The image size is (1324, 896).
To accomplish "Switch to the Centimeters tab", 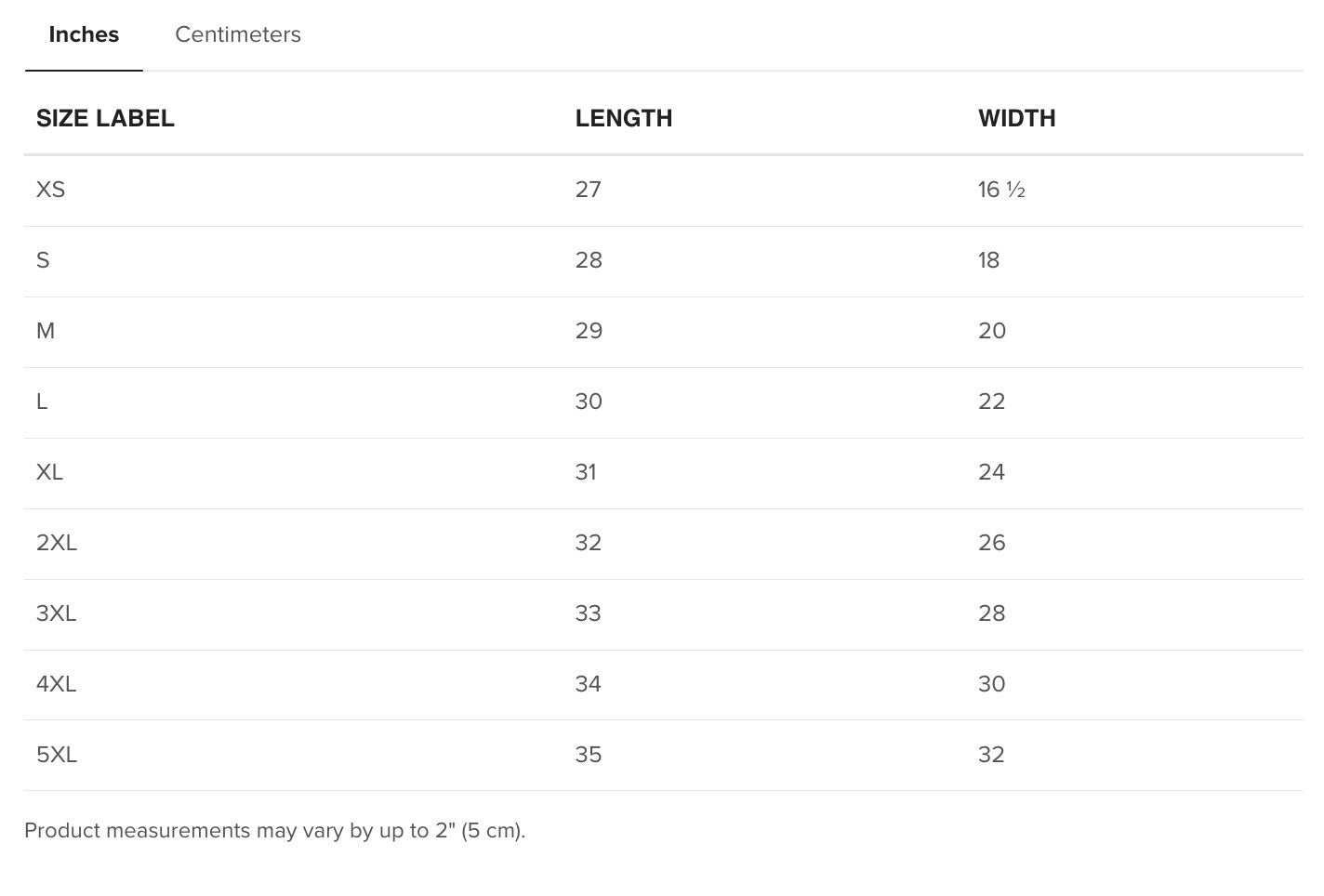I will 238,35.
